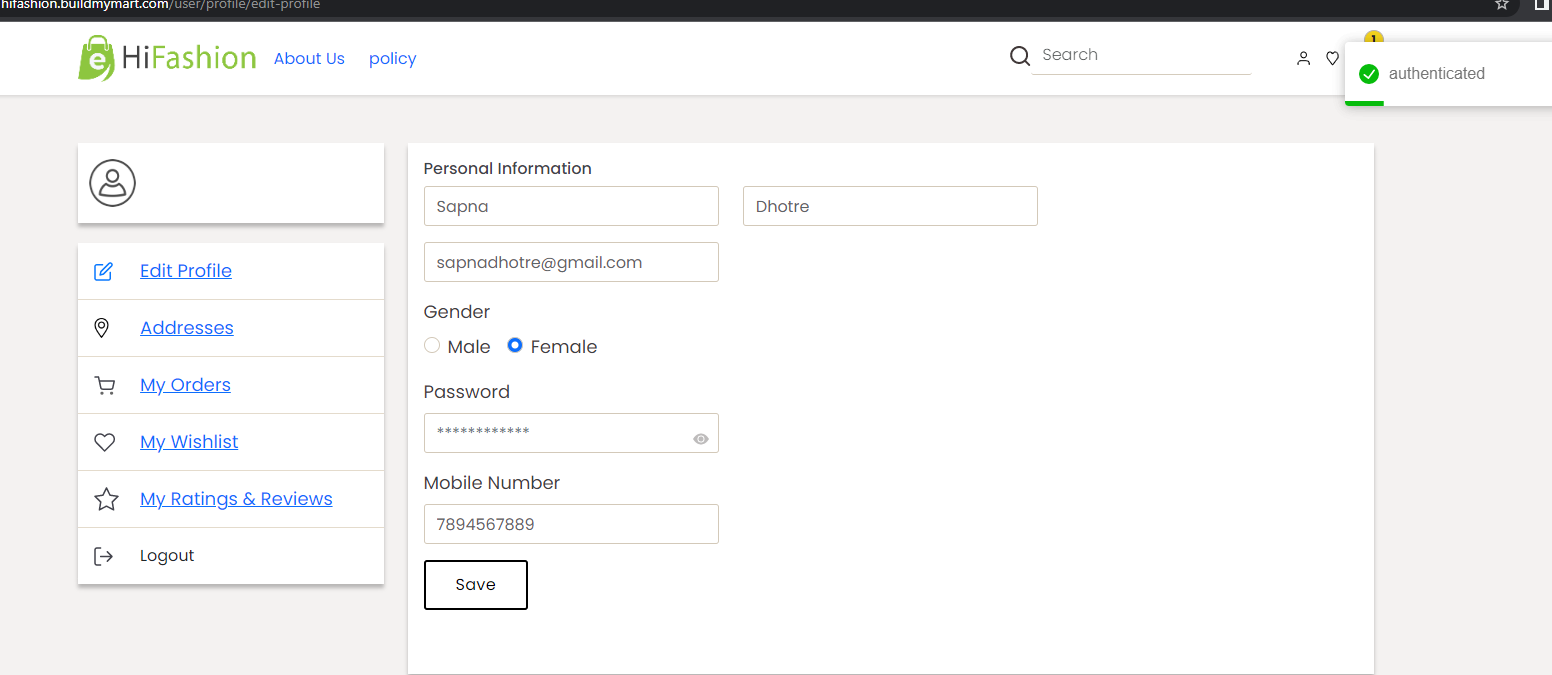
Task: Click the Mobile Number field 7894567889
Action: coord(571,524)
